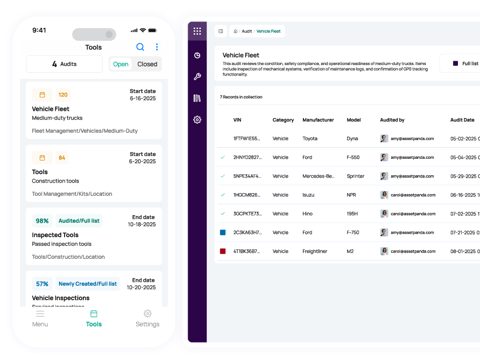Image resolution: width=480 pixels, height=364 pixels.
Task: Sort by the Audit Date column header
Action: click(x=462, y=120)
